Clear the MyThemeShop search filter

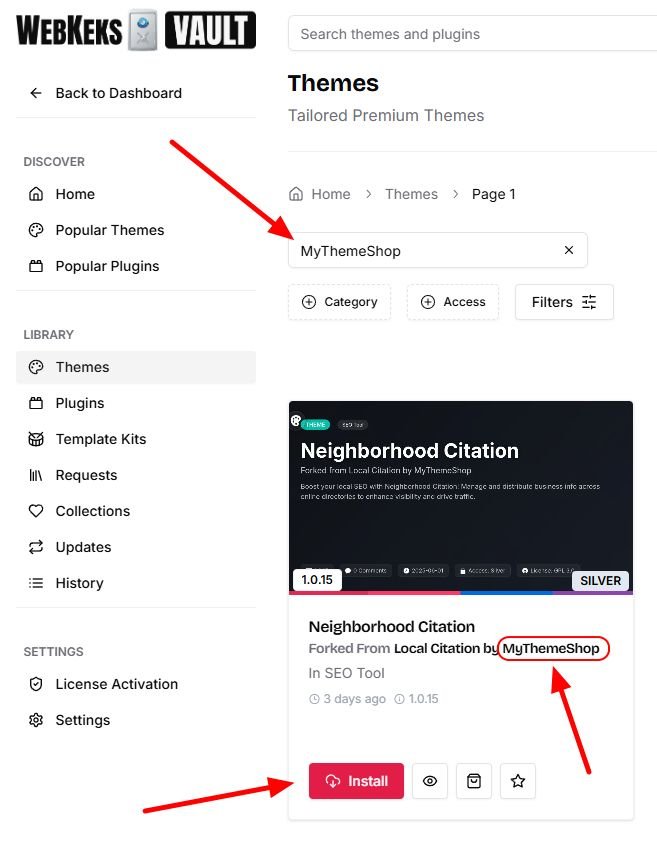[x=569, y=250]
